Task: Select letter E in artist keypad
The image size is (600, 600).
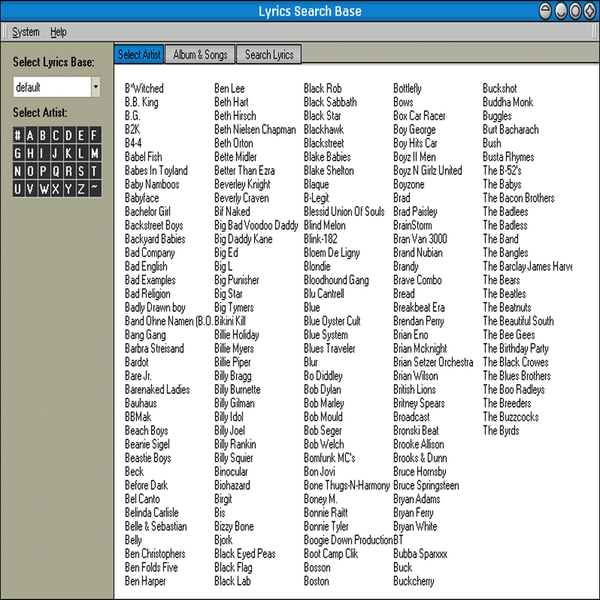Action: tap(81, 135)
